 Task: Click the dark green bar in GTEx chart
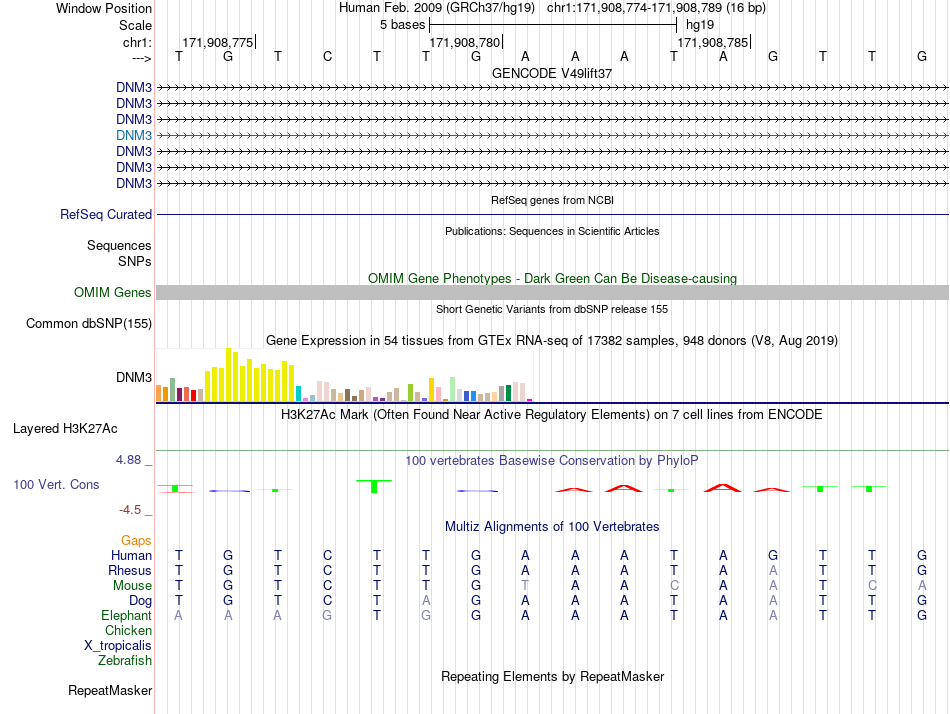tap(508, 393)
